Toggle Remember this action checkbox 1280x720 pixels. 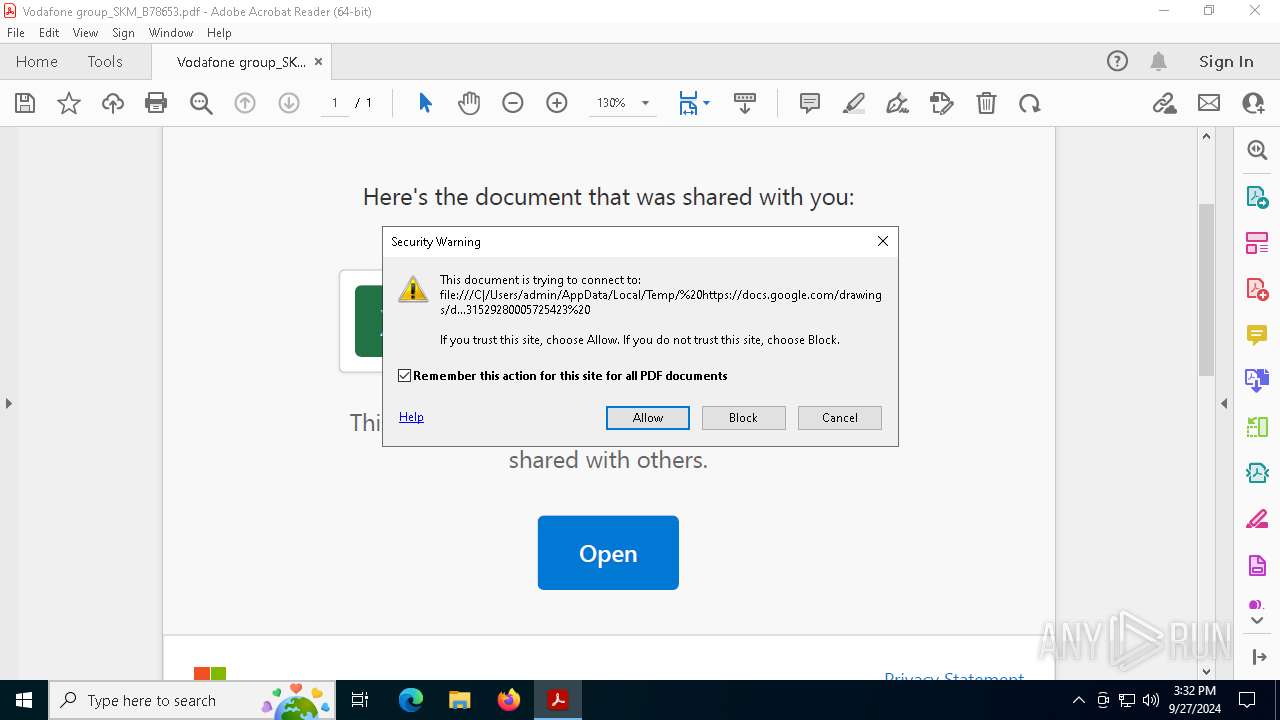point(404,376)
